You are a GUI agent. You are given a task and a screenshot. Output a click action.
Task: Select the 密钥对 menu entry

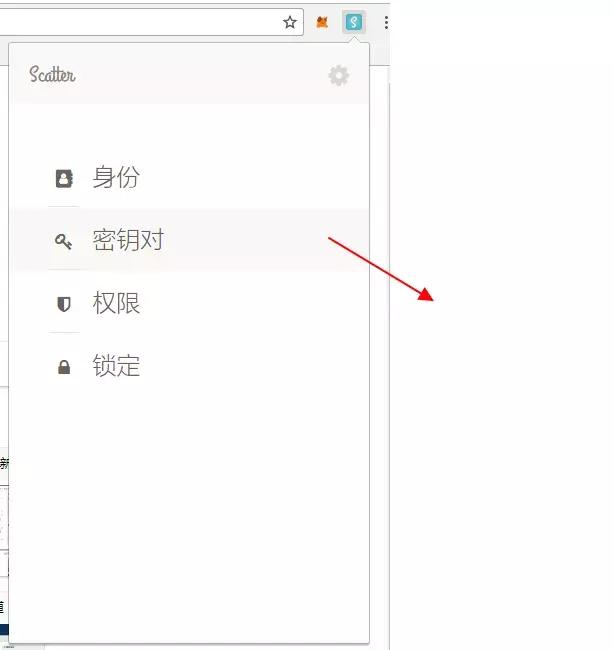pos(189,240)
